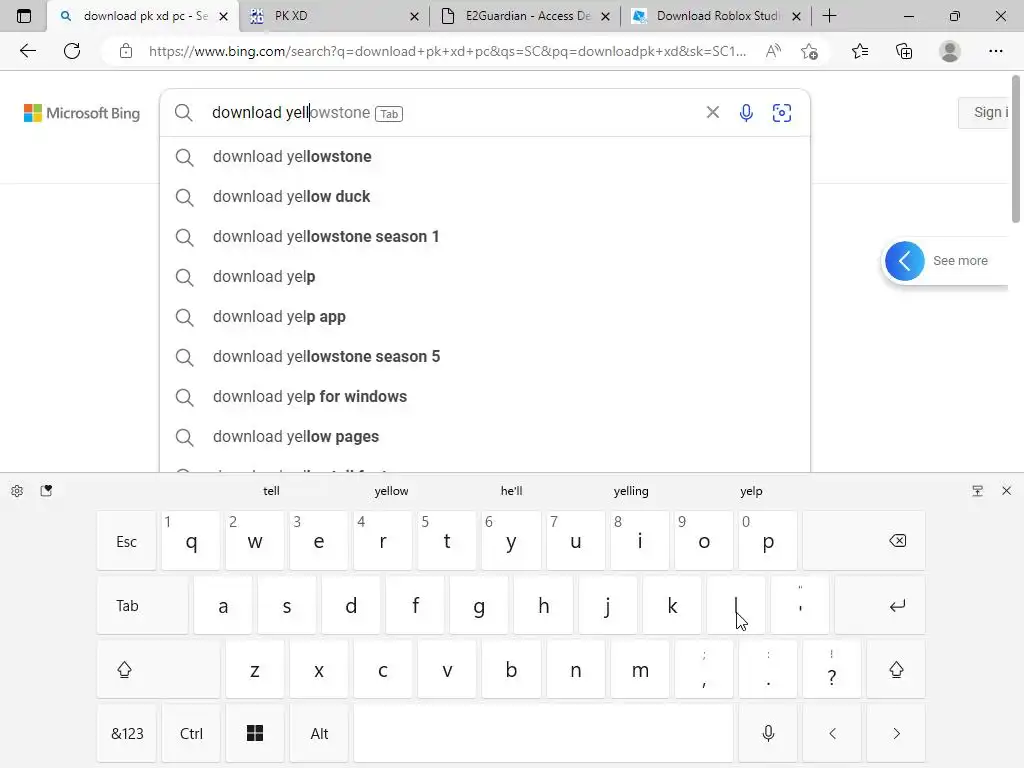Clear search text with X icon
Screen dimensions: 1024x768
712,112
